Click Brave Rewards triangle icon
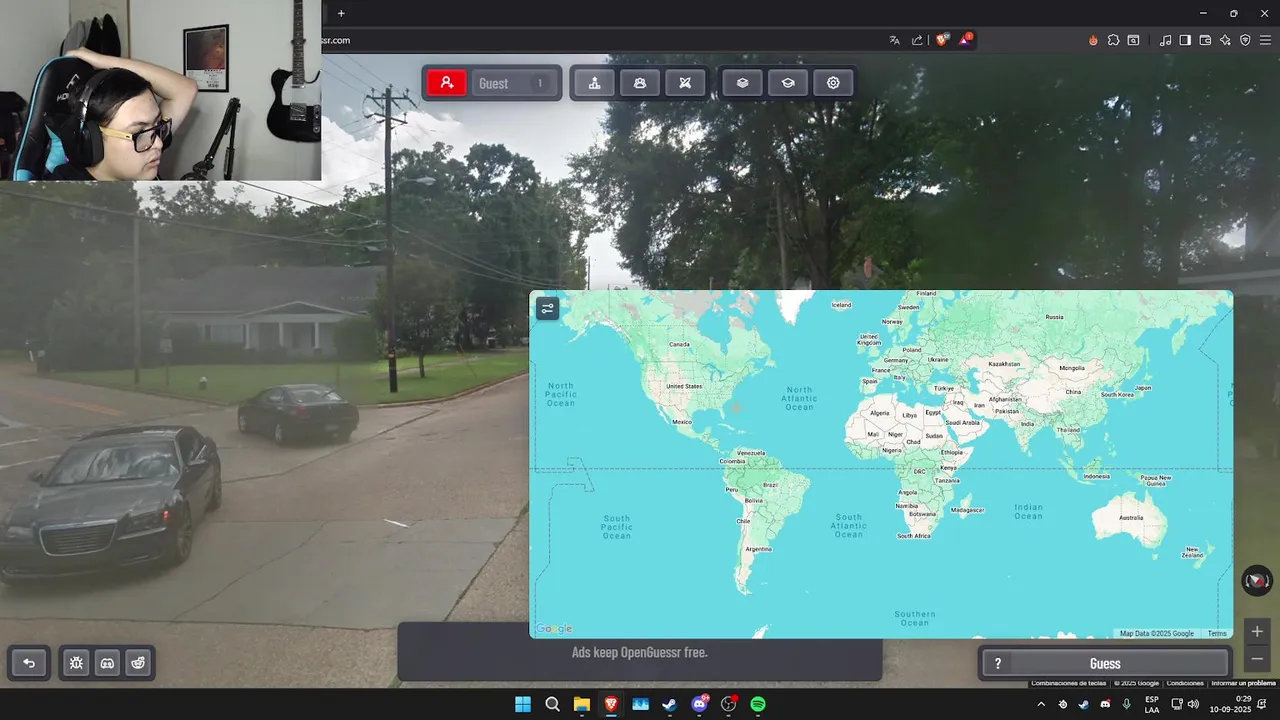Image resolution: width=1280 pixels, height=720 pixels. [965, 40]
